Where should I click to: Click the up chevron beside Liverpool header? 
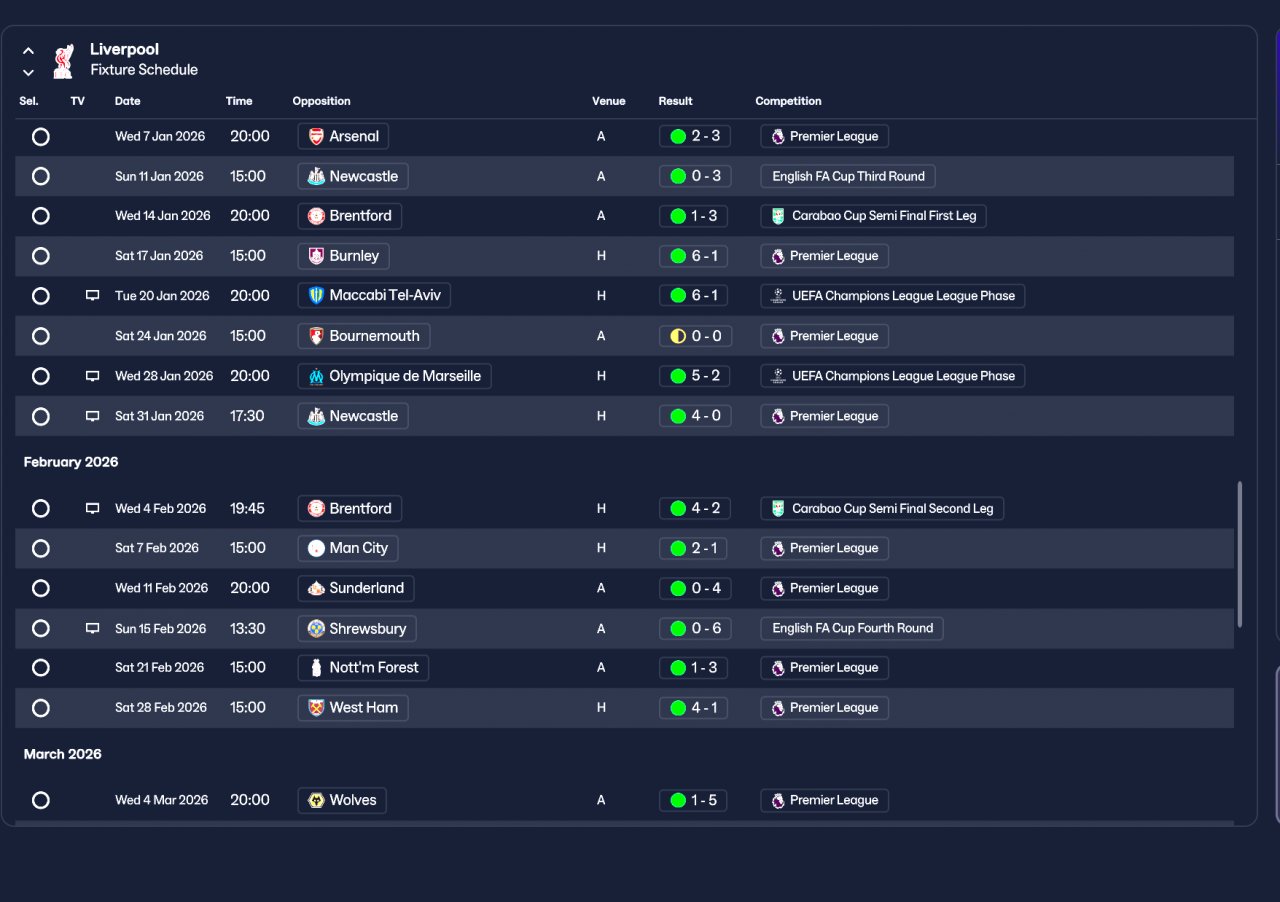28,50
